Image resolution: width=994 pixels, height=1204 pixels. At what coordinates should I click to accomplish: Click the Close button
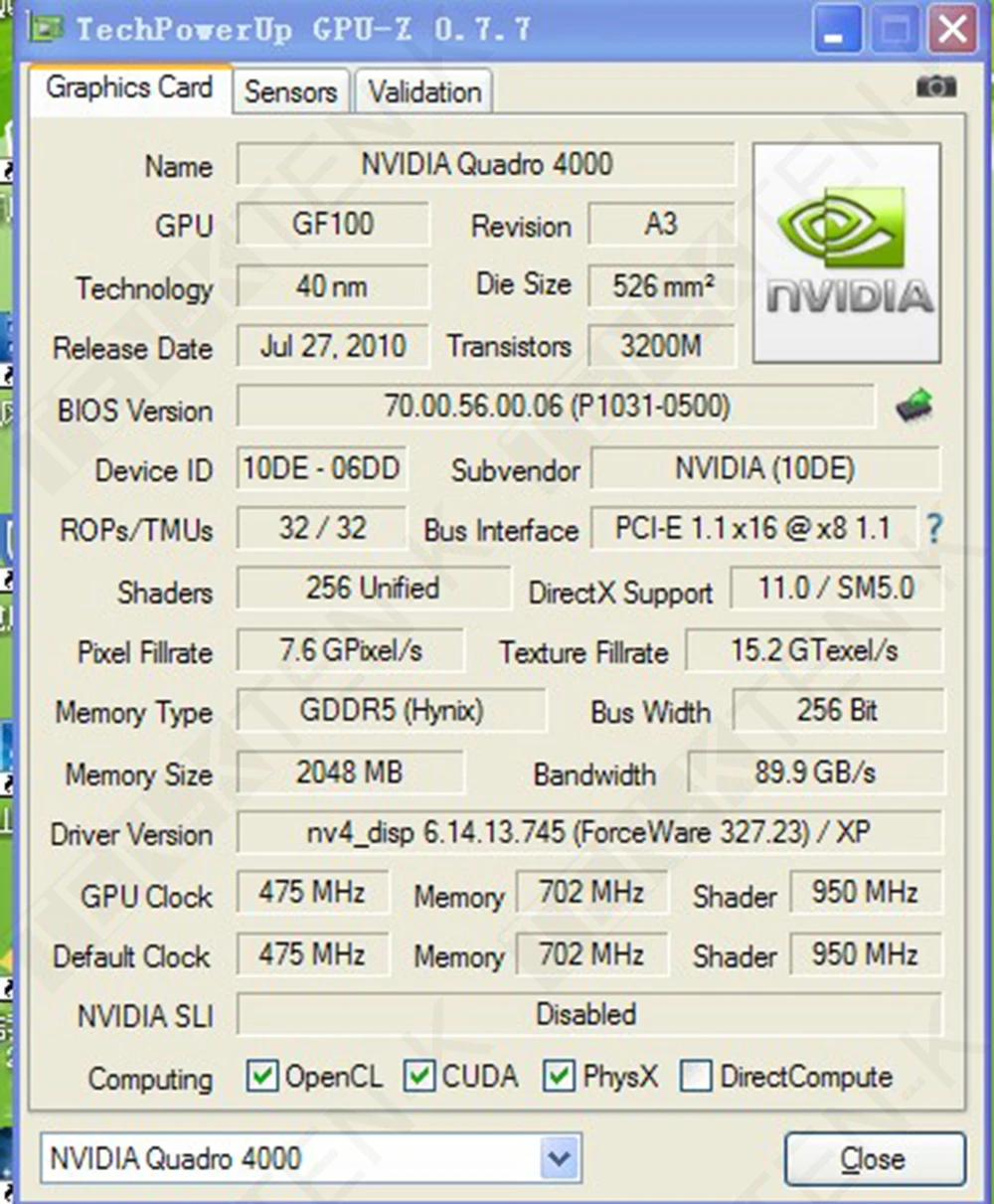[875, 1159]
